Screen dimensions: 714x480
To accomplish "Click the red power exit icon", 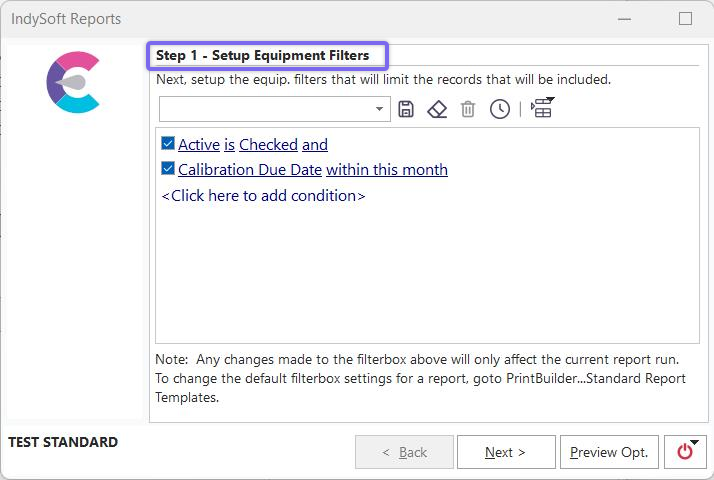I will click(x=685, y=452).
